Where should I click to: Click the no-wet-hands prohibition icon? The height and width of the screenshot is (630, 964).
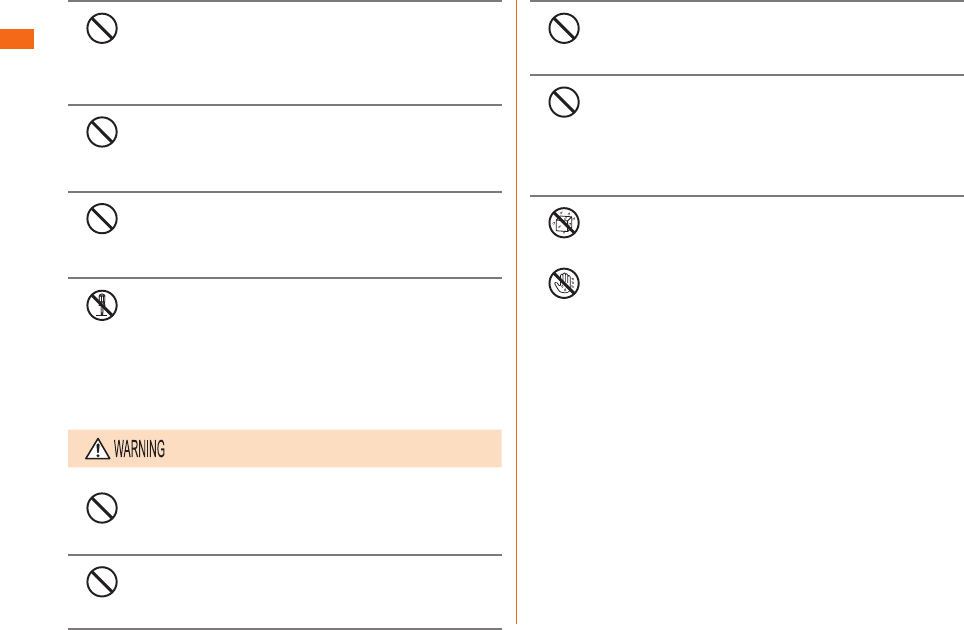(564, 283)
